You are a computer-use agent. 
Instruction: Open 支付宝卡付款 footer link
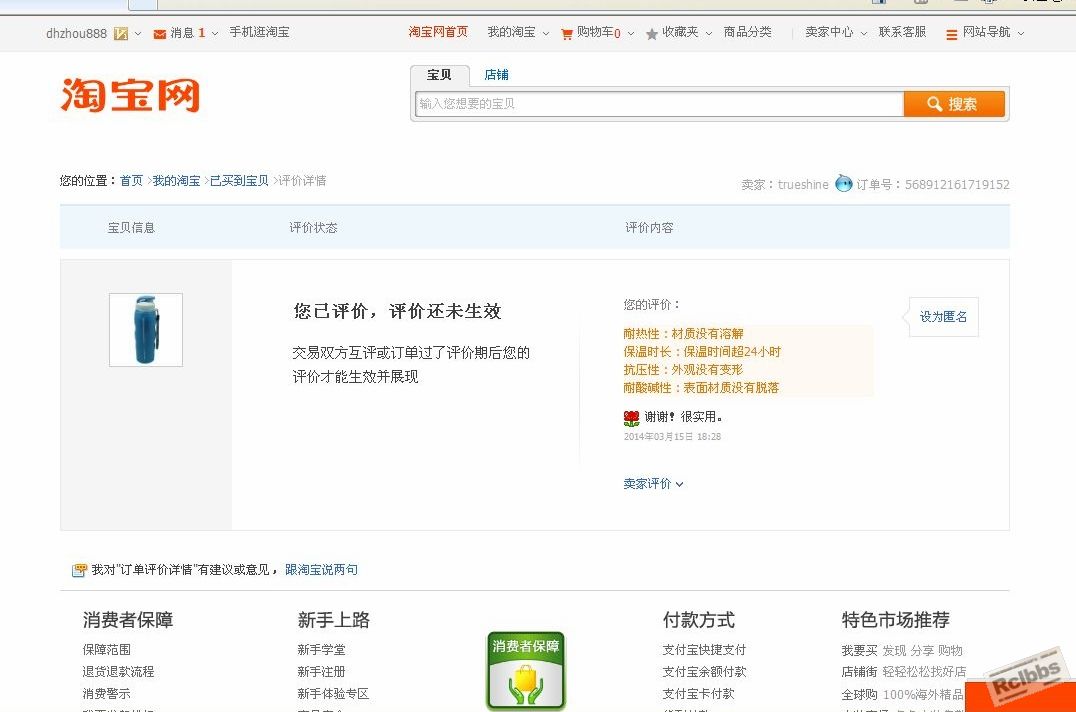(698, 693)
